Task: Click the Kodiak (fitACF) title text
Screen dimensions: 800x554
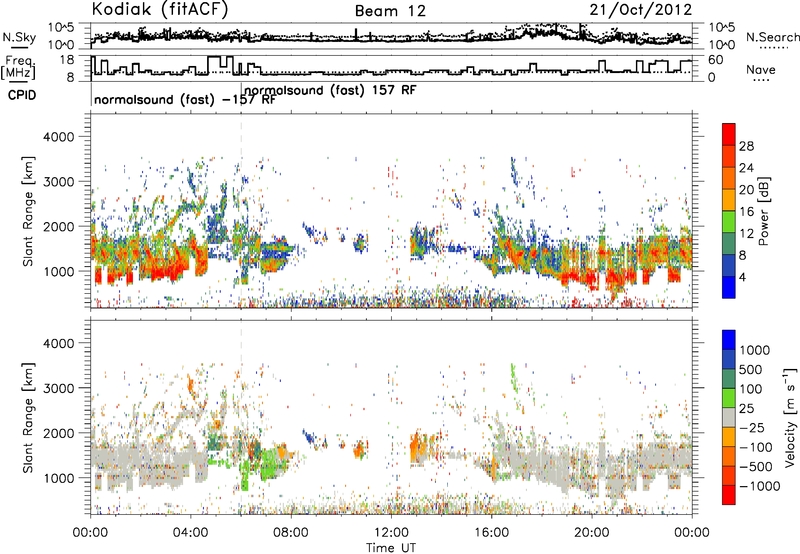Action: pyautogui.click(x=160, y=9)
